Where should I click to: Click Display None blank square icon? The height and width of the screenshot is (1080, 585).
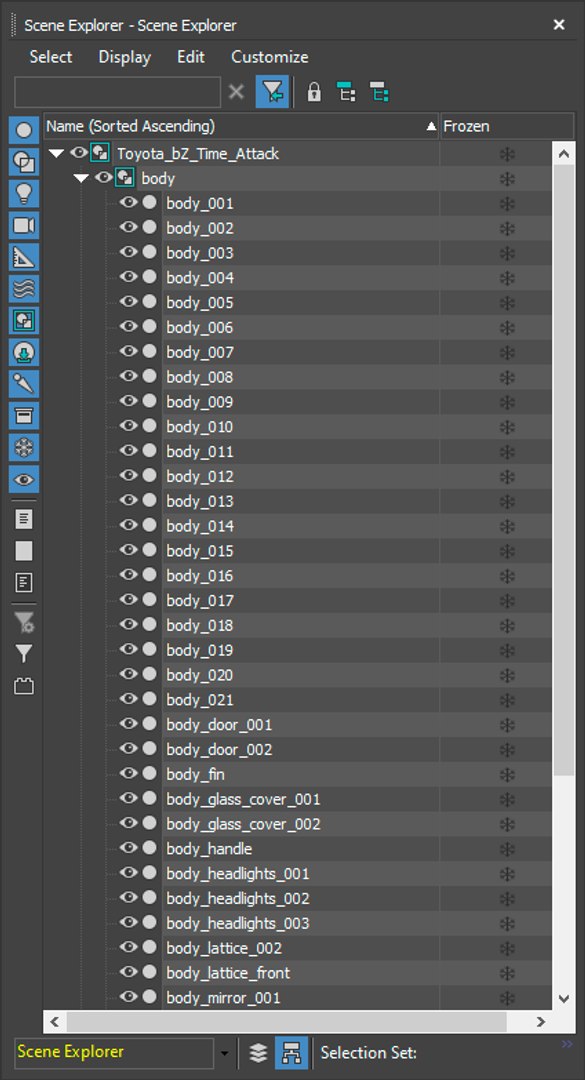pyautogui.click(x=24, y=551)
